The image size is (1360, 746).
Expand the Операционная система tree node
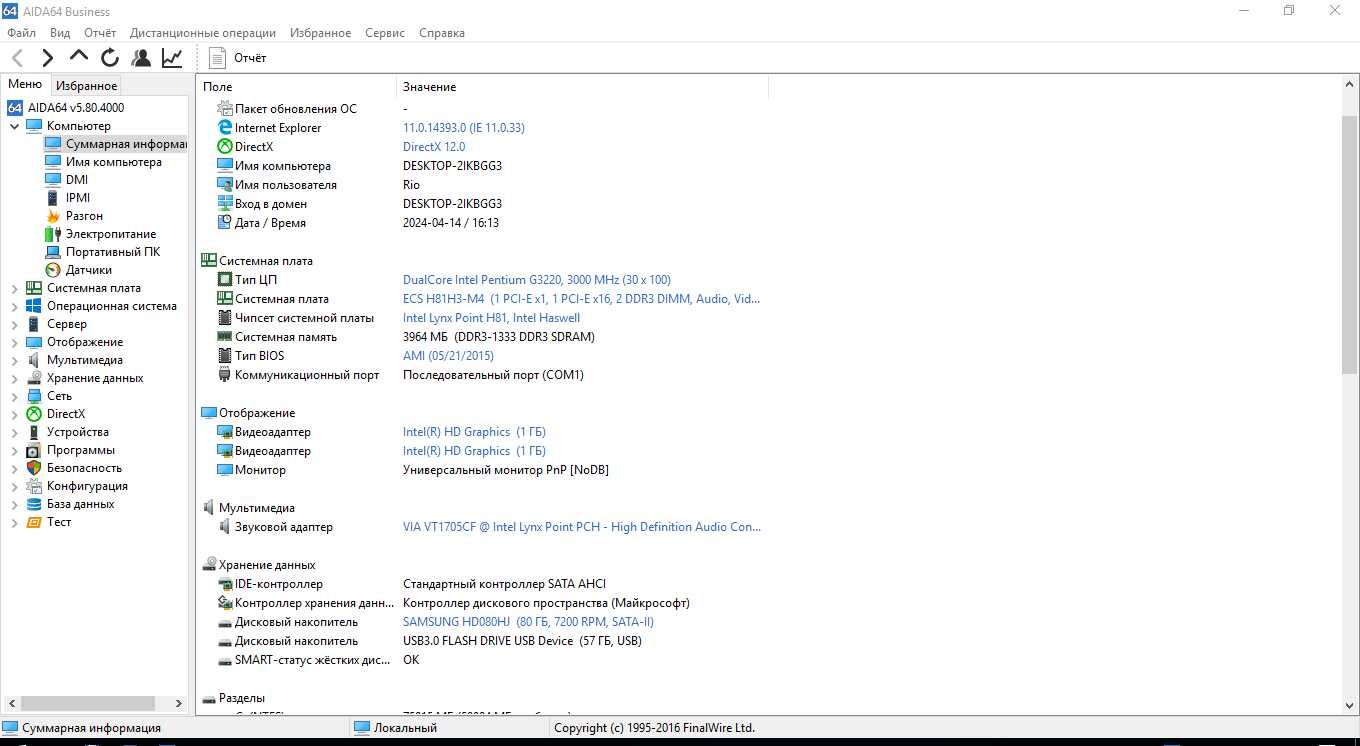(x=15, y=306)
